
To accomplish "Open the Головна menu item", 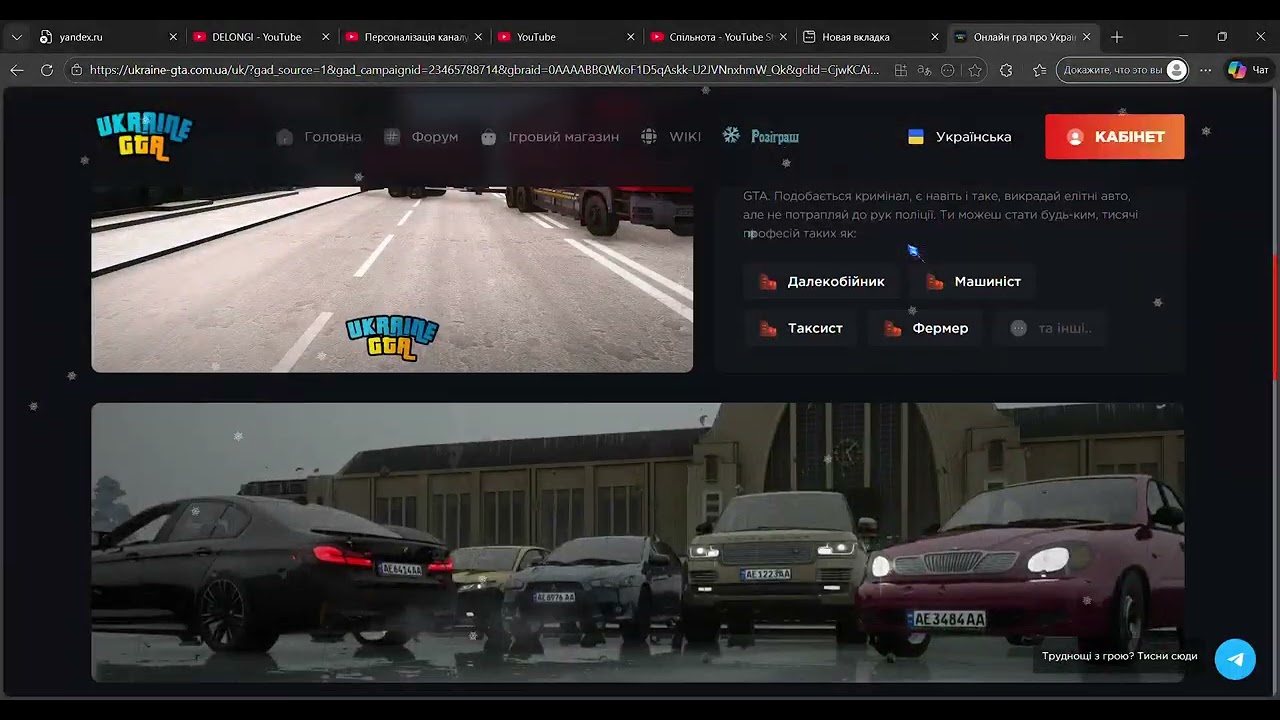I will pos(319,137).
